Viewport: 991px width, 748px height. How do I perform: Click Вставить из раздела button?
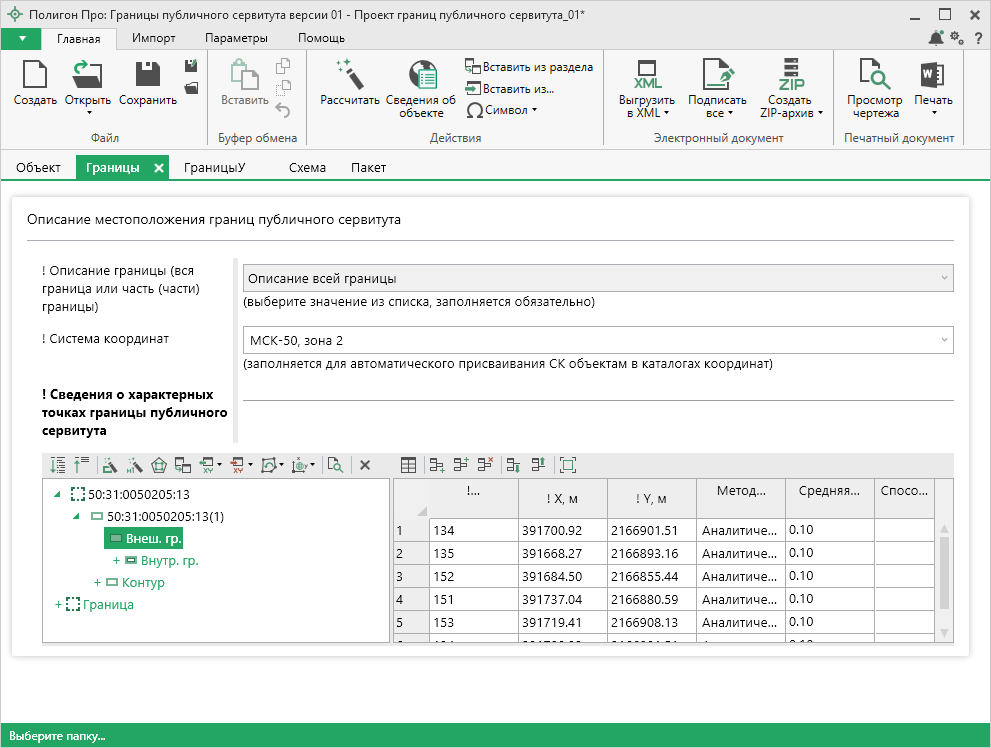[529, 67]
